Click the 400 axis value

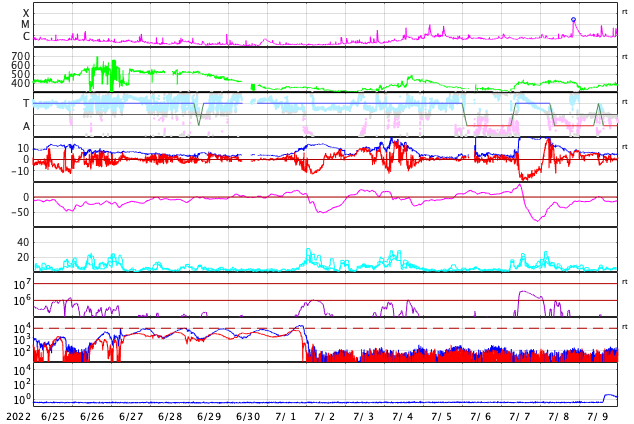pyautogui.click(x=21, y=83)
